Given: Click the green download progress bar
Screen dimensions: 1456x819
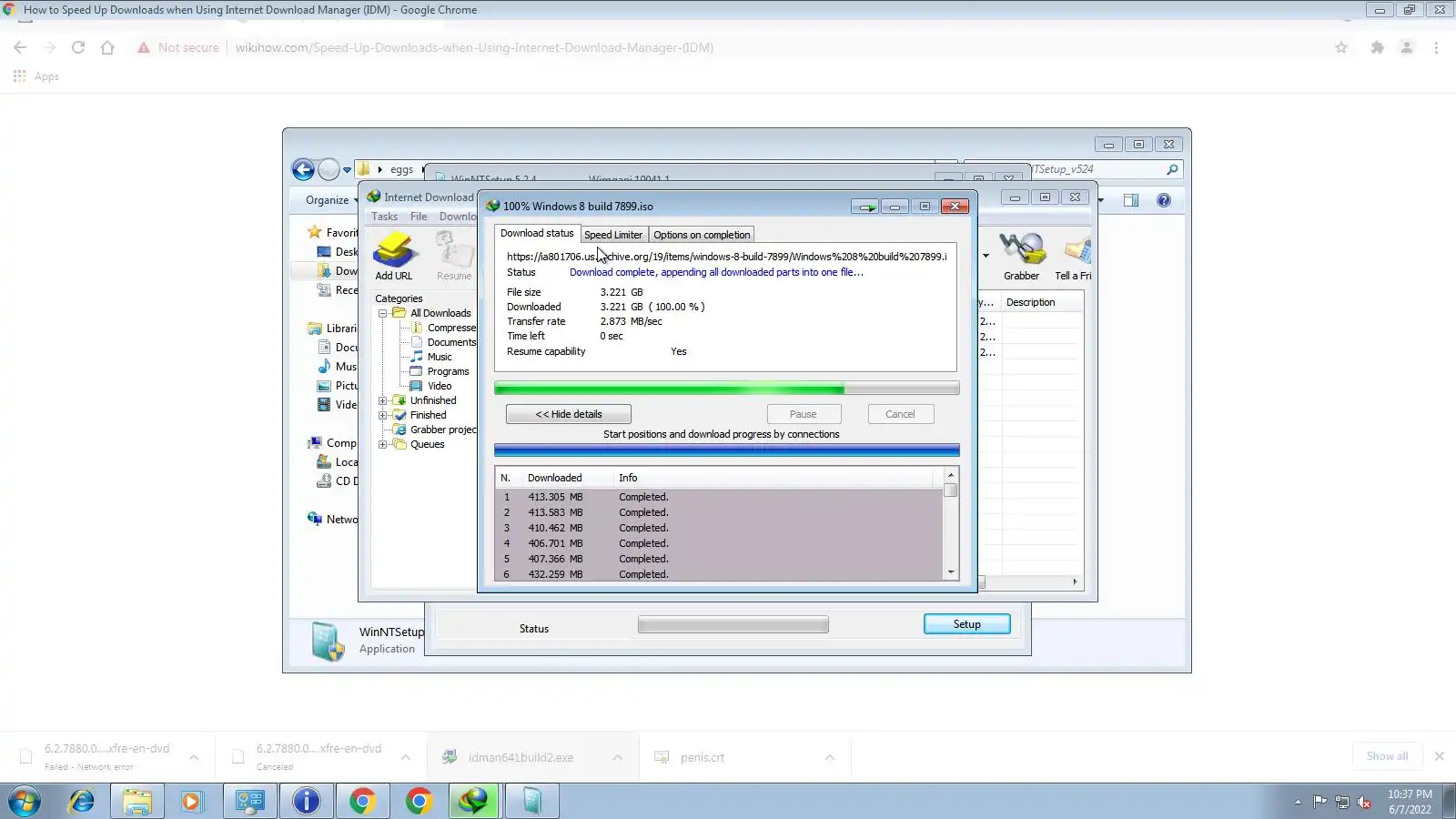Looking at the screenshot, I should 727,389.
